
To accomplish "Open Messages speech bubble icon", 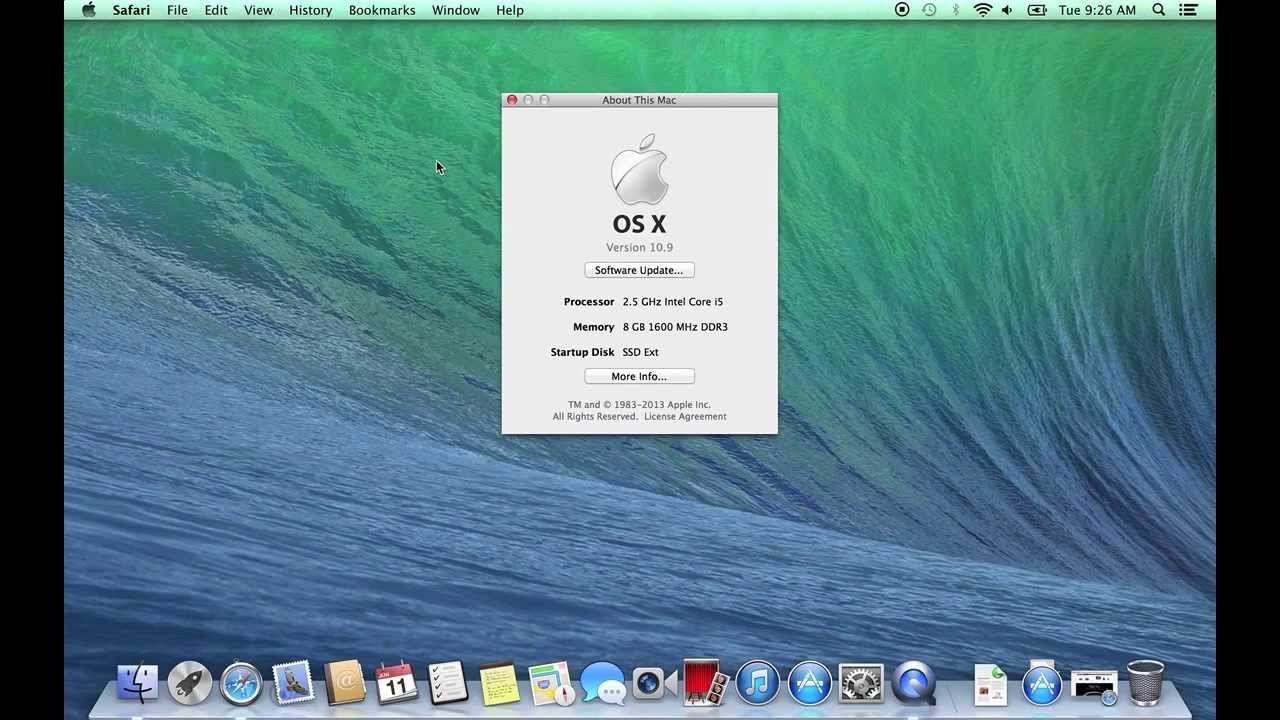I will point(603,684).
